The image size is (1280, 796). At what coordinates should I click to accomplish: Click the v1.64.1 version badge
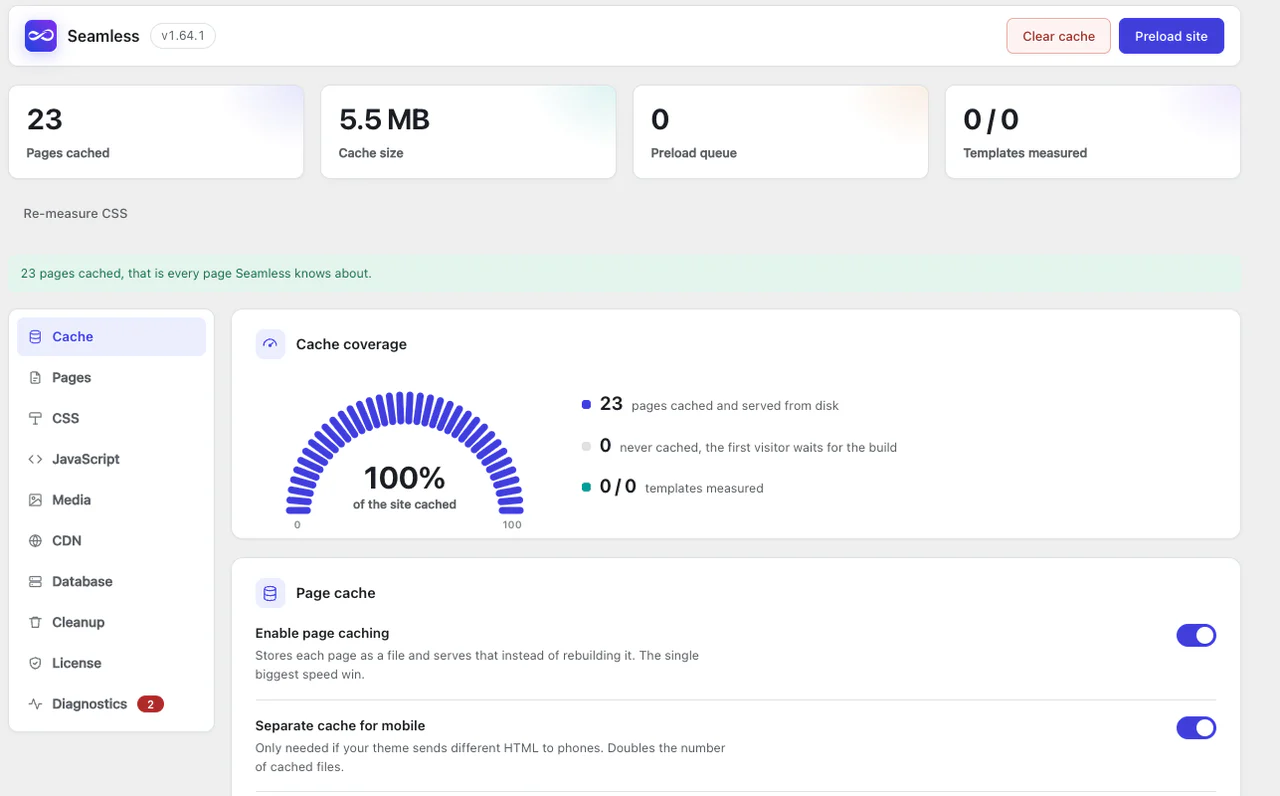183,36
